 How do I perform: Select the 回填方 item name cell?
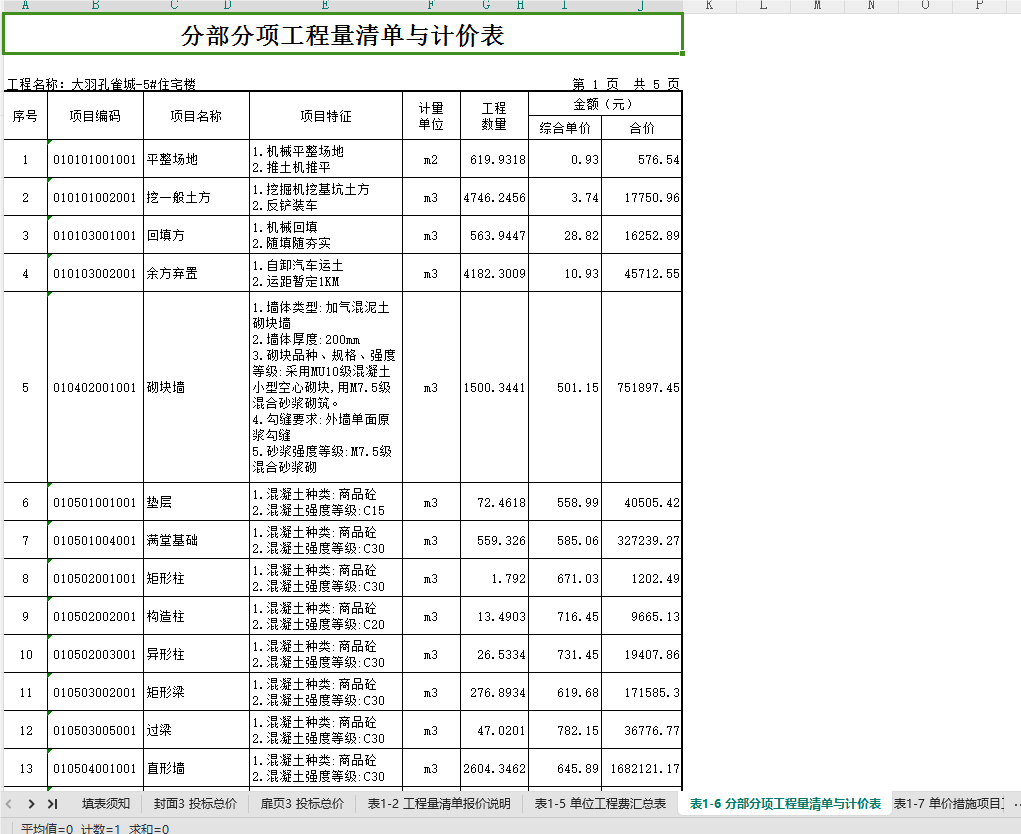[196, 235]
